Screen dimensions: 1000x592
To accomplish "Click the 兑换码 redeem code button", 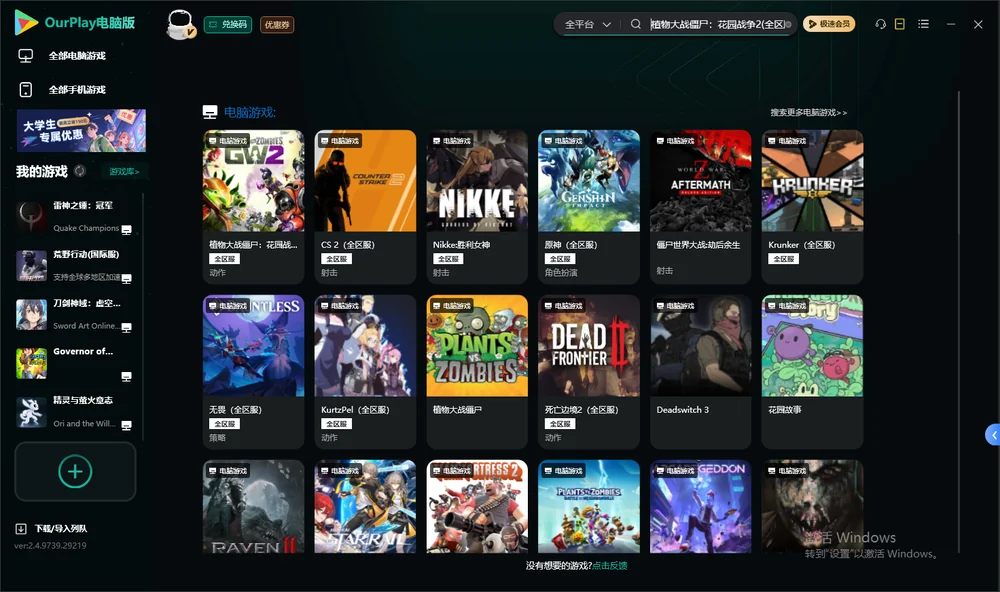I will click(x=228, y=25).
